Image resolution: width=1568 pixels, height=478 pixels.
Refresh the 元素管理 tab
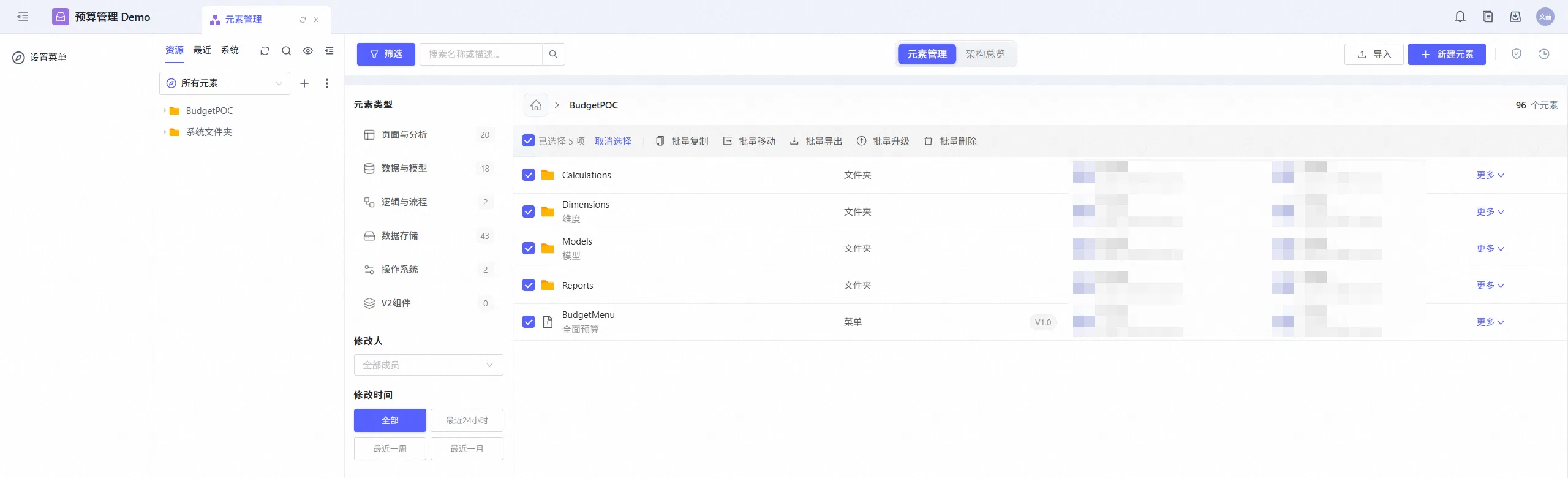303,20
